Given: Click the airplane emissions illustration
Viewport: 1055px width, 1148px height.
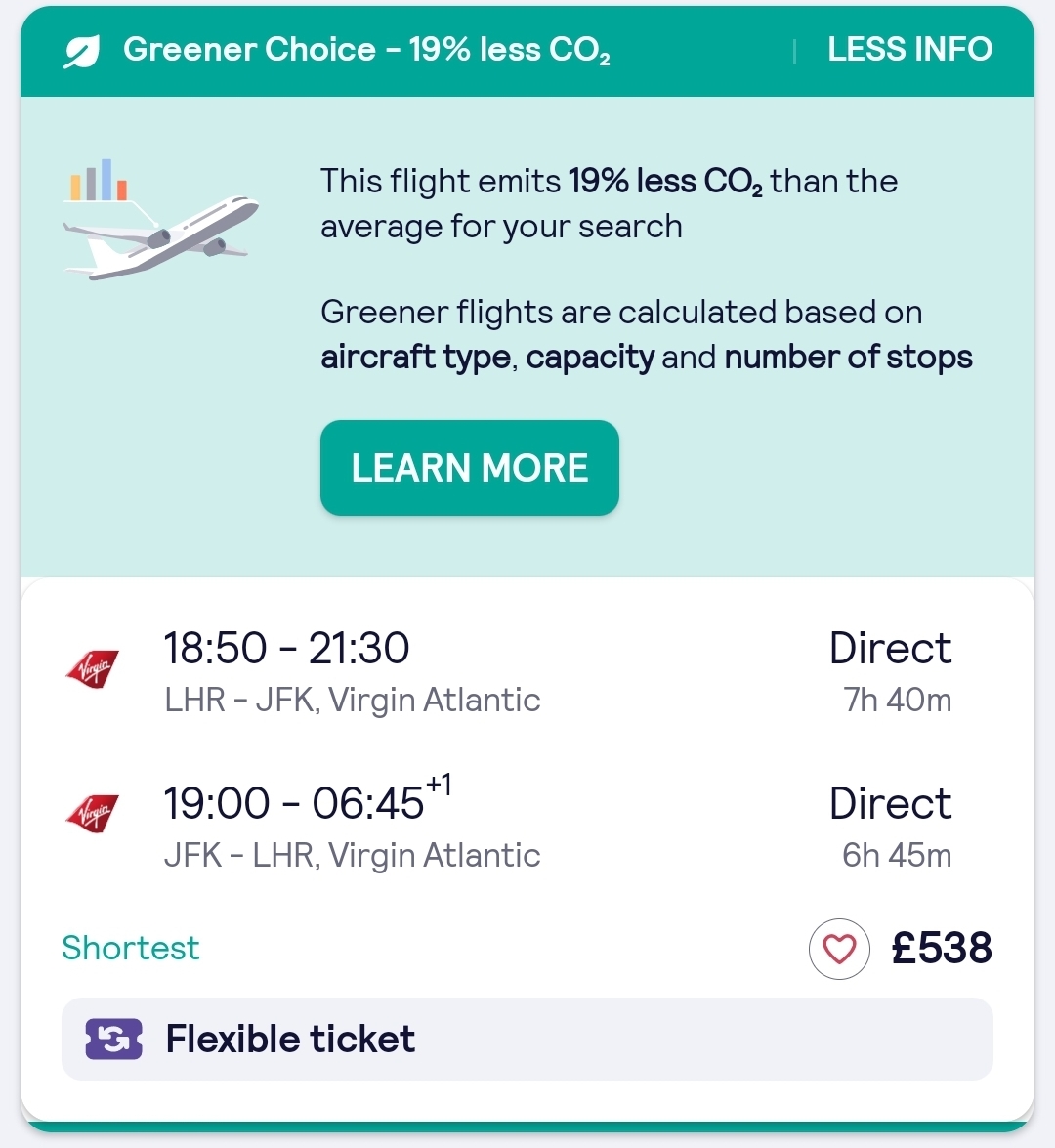Looking at the screenshot, I should [161, 236].
